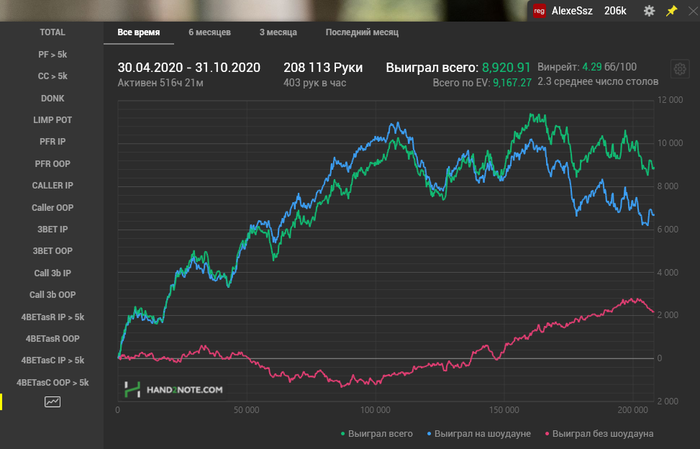The image size is (700, 449).
Task: Select the 'Последний месяц' tab
Action: (x=361, y=32)
